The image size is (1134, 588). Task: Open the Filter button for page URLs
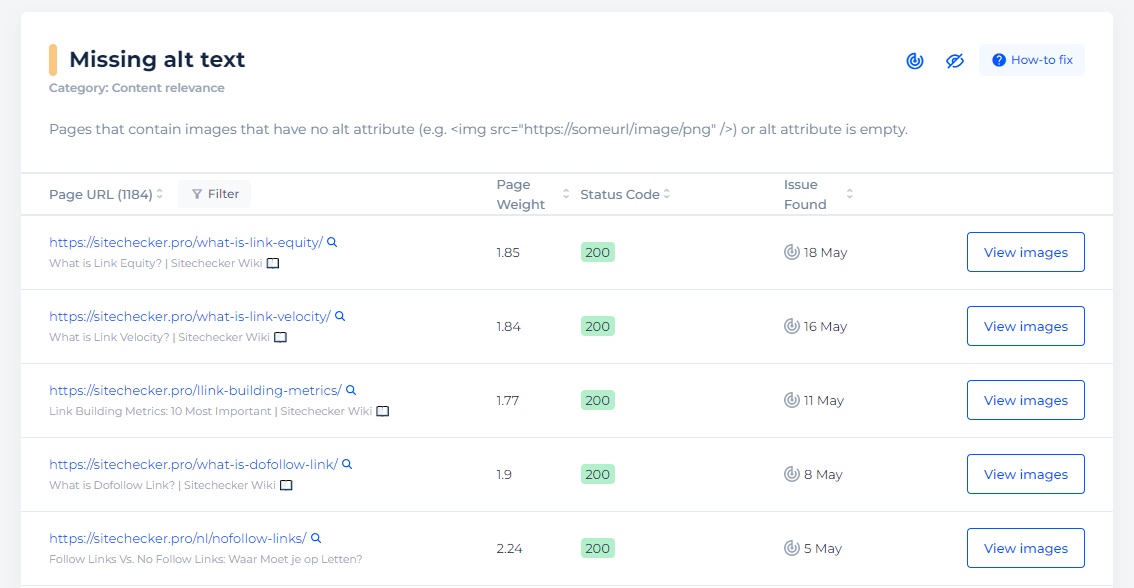click(215, 194)
